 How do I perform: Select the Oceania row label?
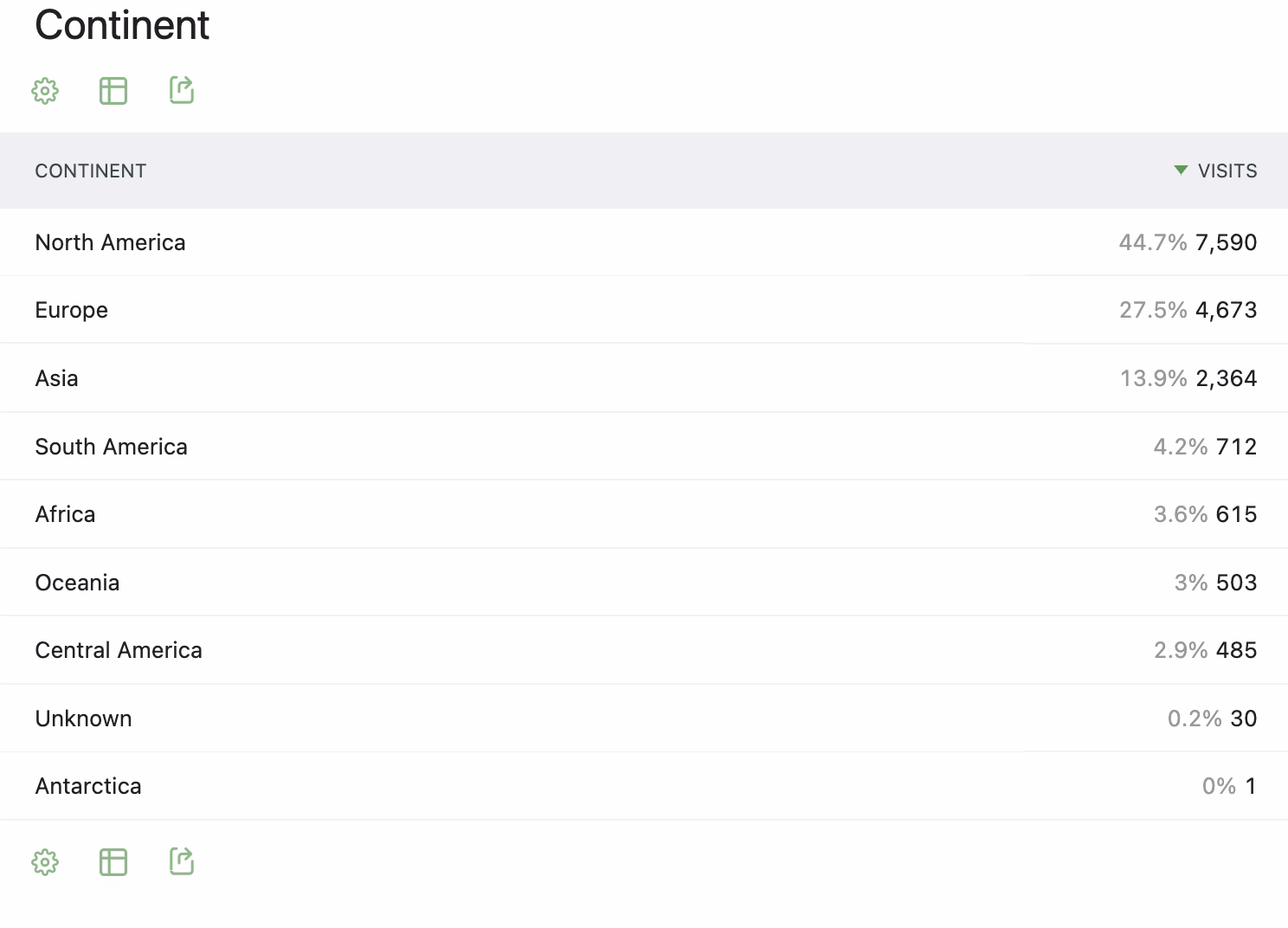78,583
